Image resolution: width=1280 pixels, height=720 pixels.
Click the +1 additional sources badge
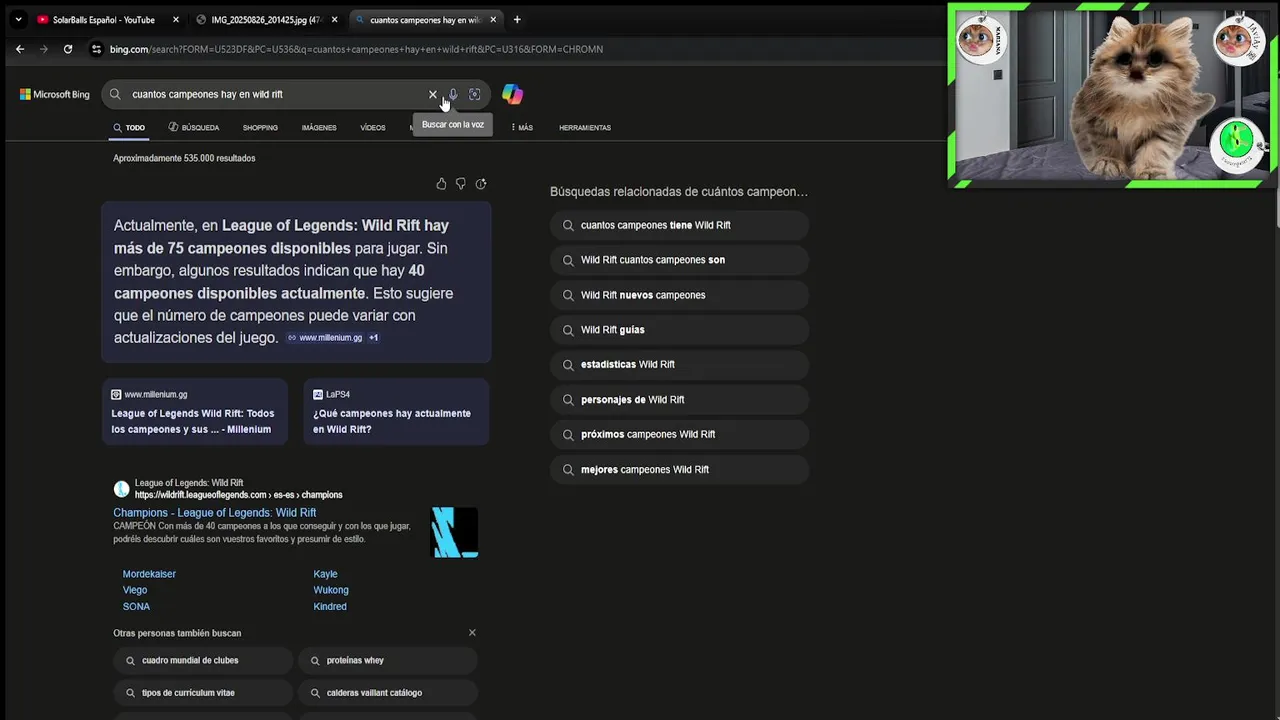point(373,338)
